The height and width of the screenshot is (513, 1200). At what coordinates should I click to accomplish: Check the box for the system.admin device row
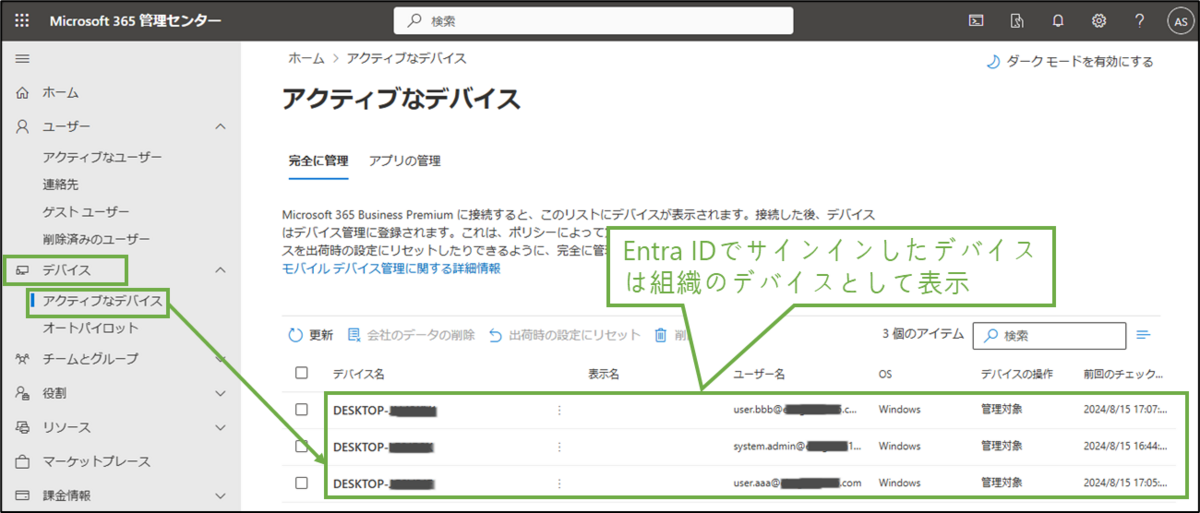click(x=302, y=446)
